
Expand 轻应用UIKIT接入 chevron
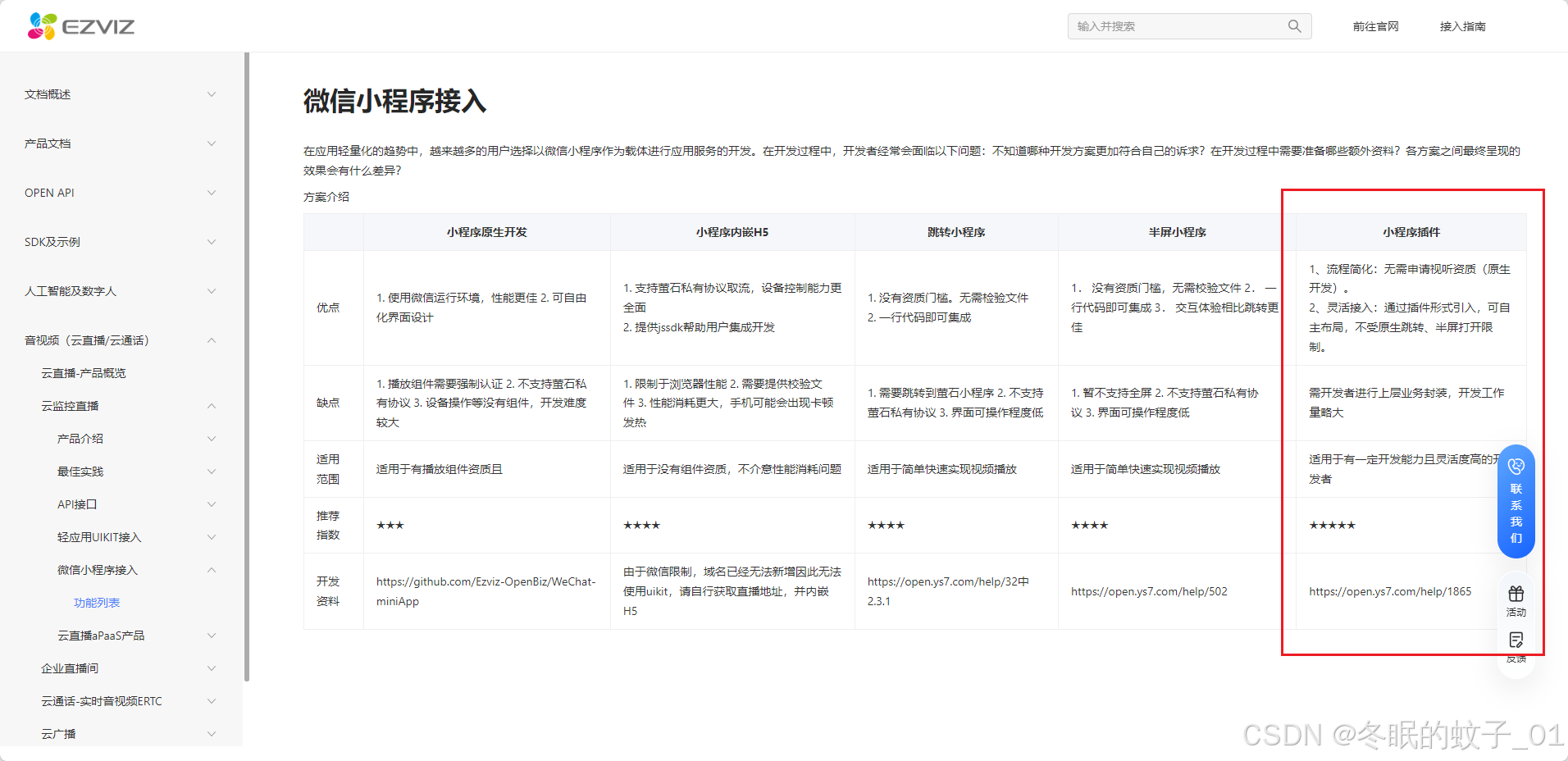(x=212, y=537)
